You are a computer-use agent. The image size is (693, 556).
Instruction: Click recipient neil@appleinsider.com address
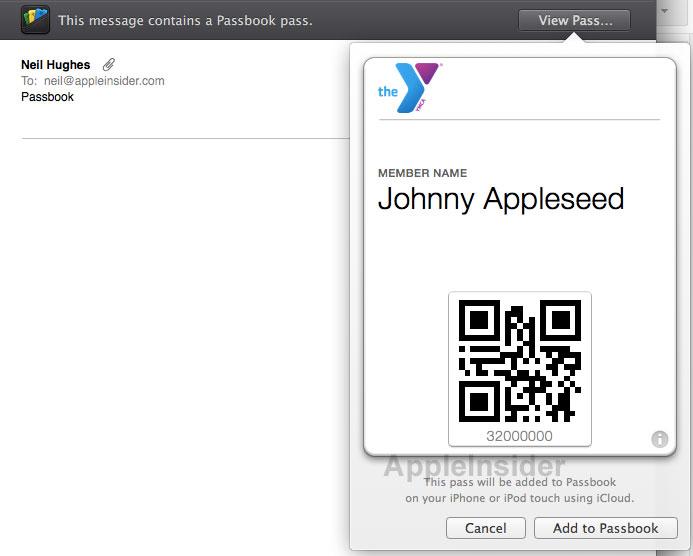tap(104, 81)
